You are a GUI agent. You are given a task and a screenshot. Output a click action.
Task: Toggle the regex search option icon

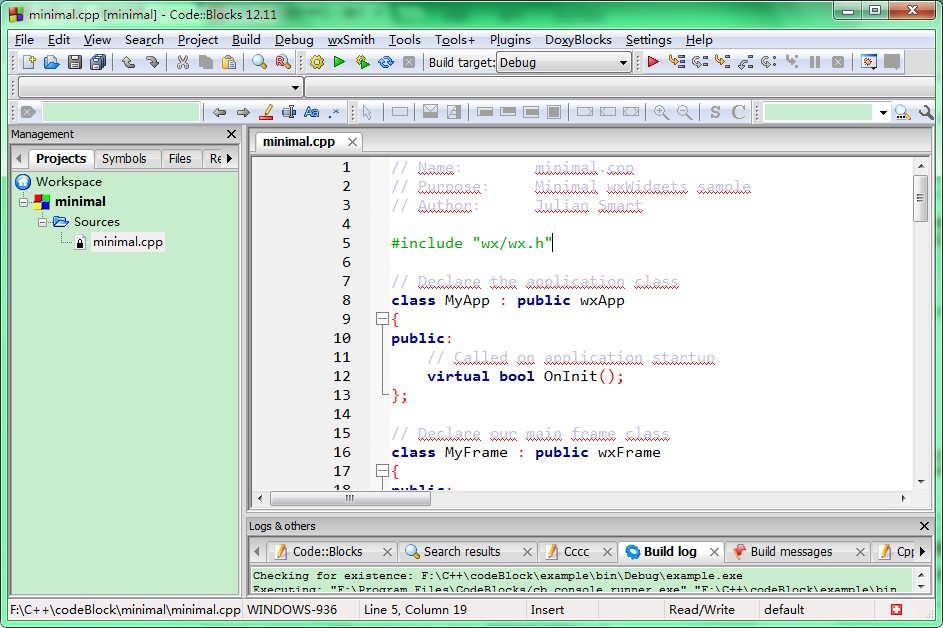(334, 112)
